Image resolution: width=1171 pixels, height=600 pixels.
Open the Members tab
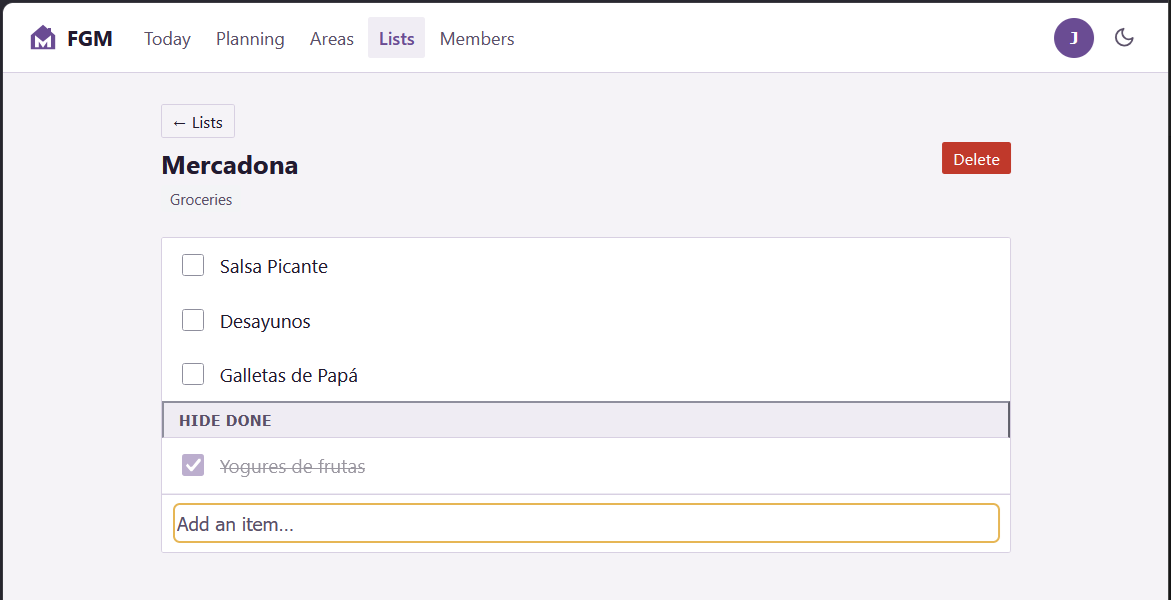(x=476, y=38)
